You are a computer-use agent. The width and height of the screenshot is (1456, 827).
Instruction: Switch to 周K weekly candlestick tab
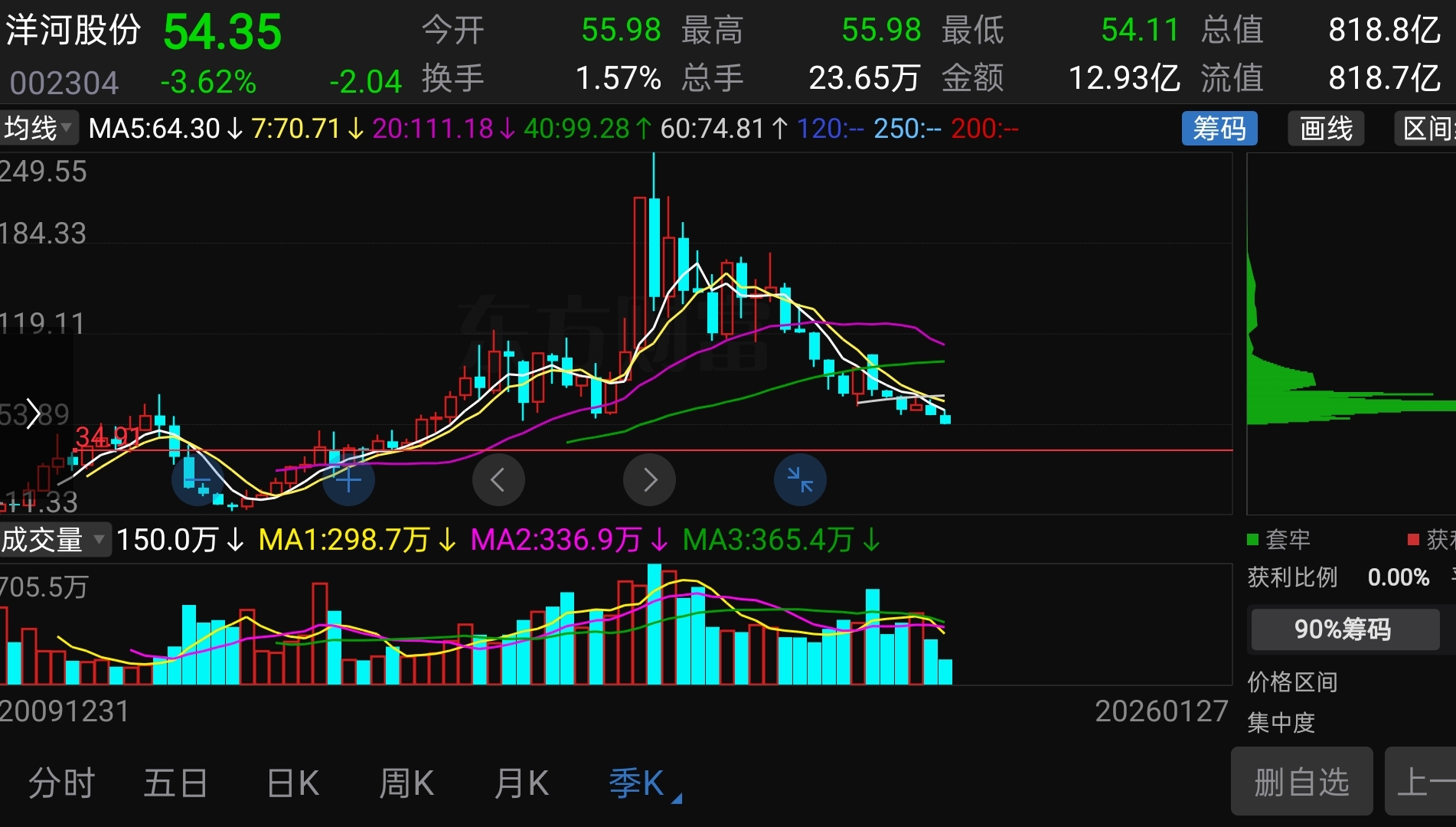[406, 783]
